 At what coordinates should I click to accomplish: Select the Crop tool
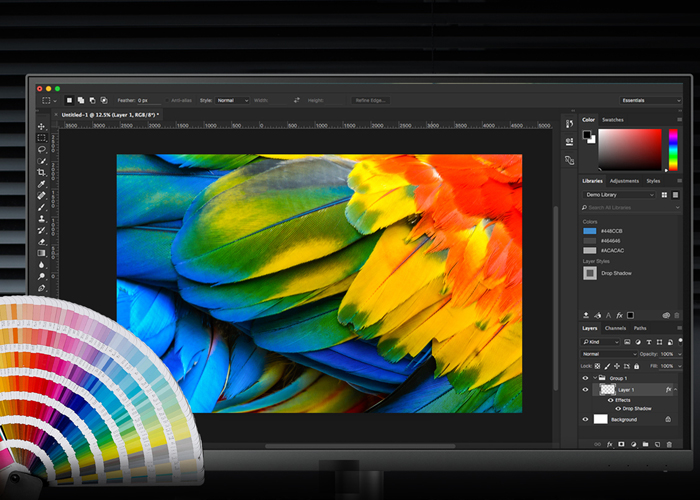tap(42, 172)
